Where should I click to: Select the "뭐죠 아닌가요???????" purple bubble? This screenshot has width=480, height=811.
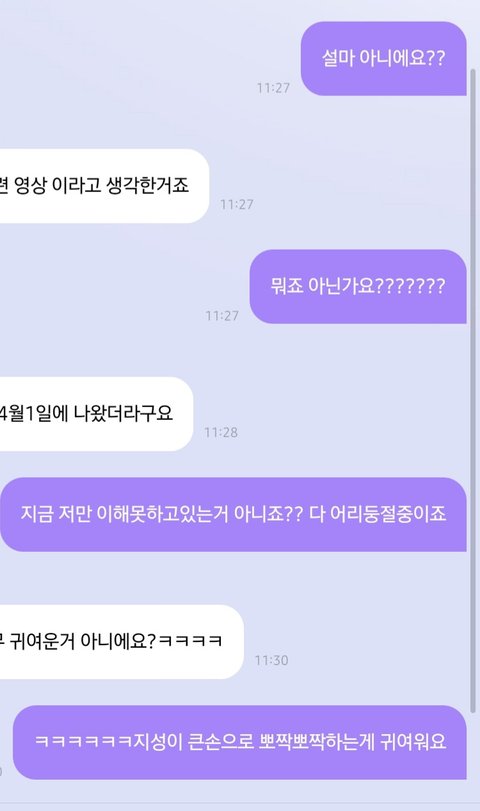pos(358,287)
